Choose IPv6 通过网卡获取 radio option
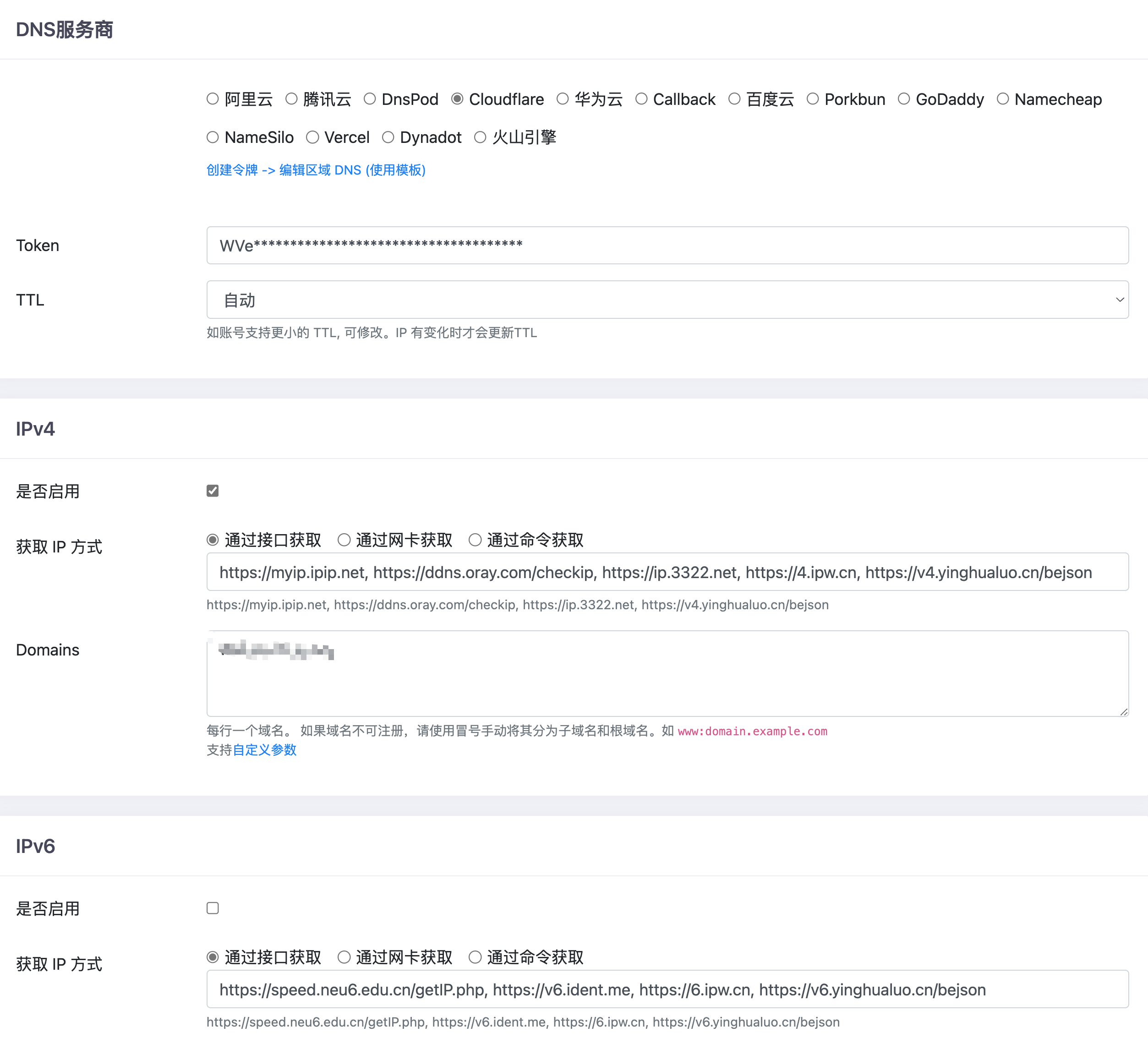The image size is (1148, 1038). [344, 957]
